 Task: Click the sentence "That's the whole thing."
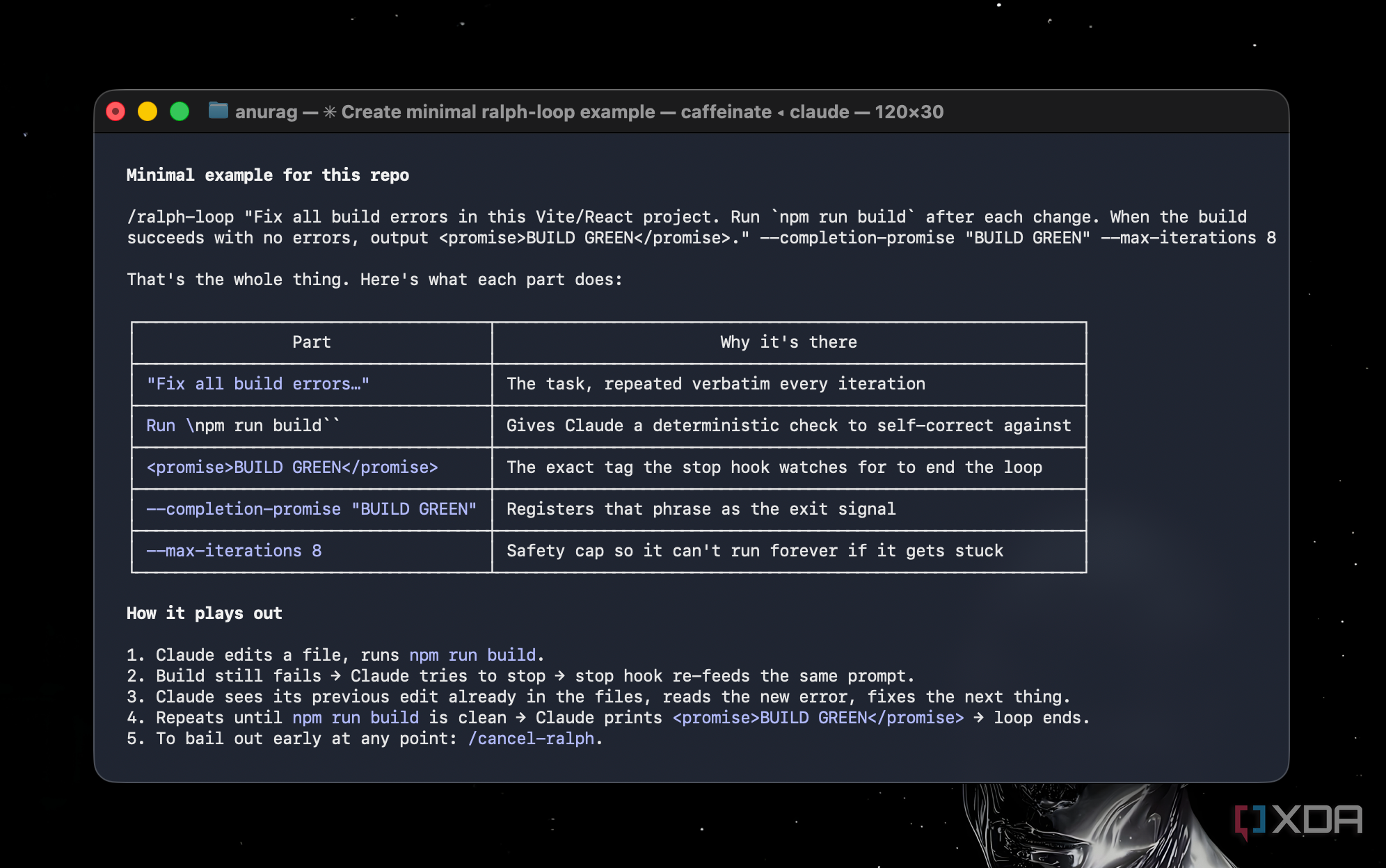tap(238, 280)
